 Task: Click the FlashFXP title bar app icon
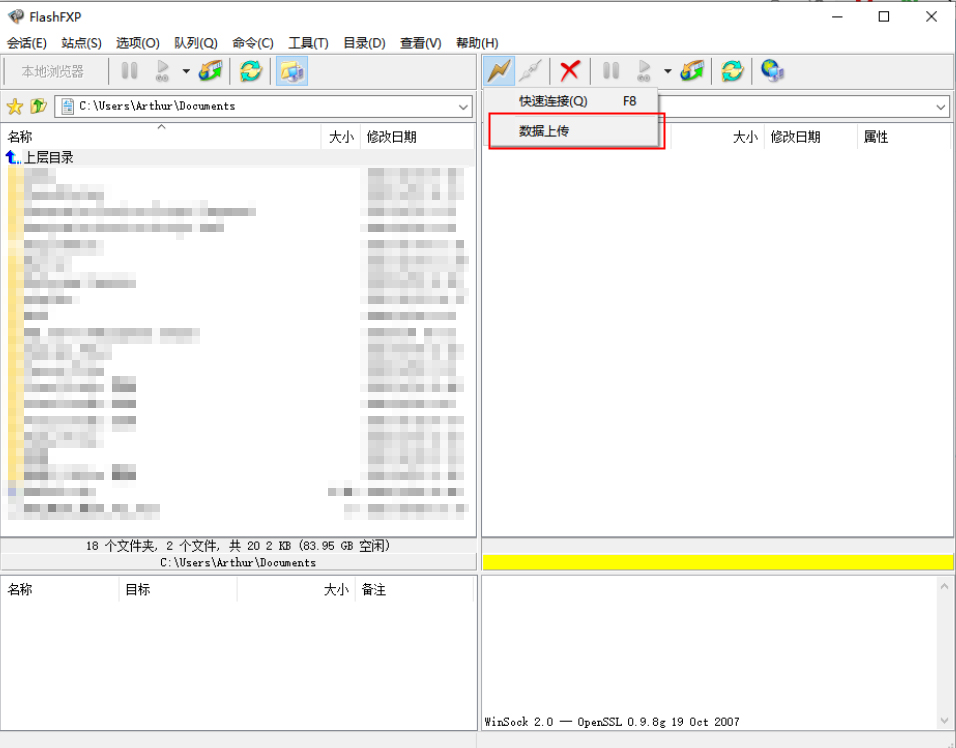(16, 16)
